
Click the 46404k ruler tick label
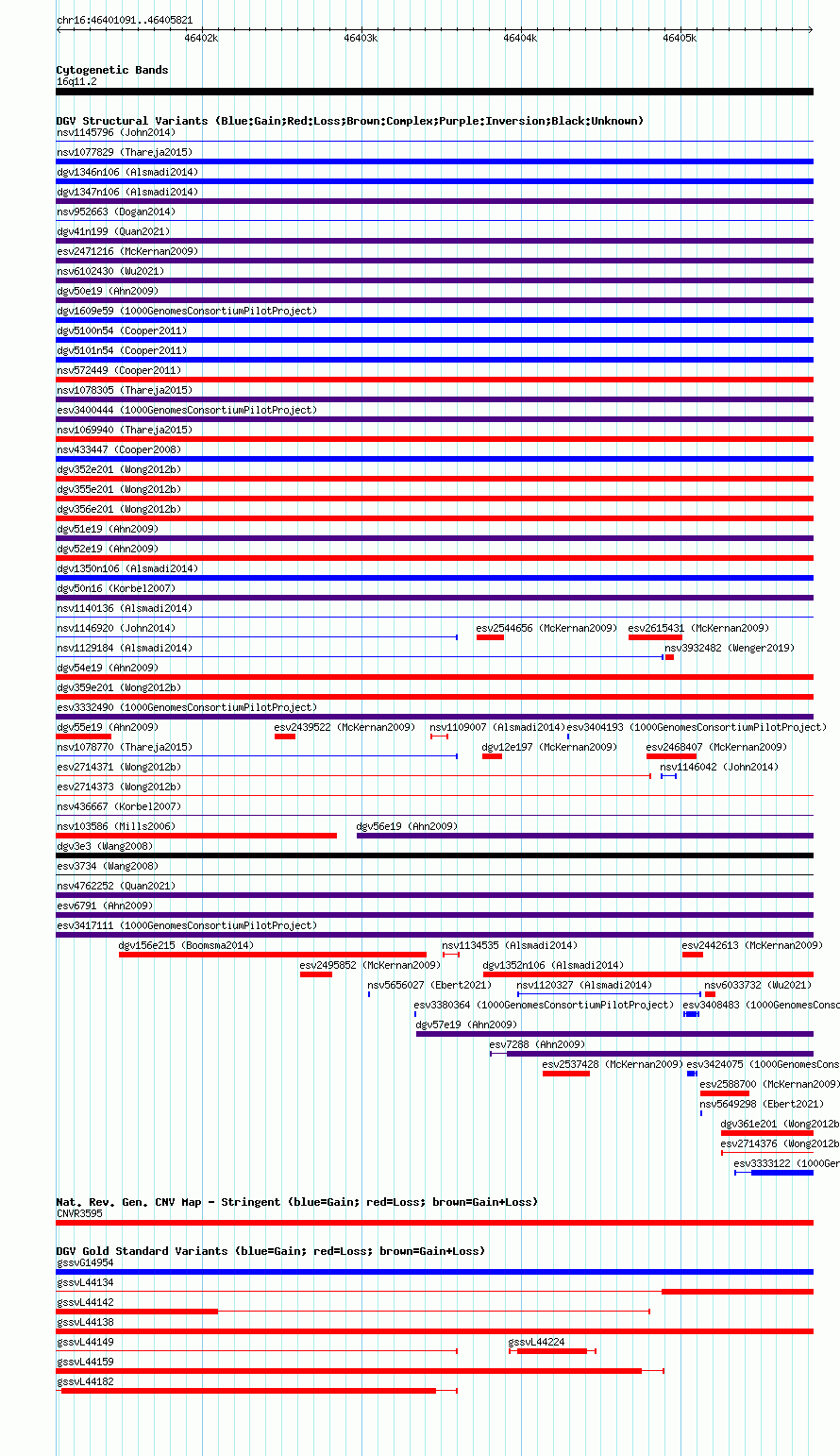(520, 38)
